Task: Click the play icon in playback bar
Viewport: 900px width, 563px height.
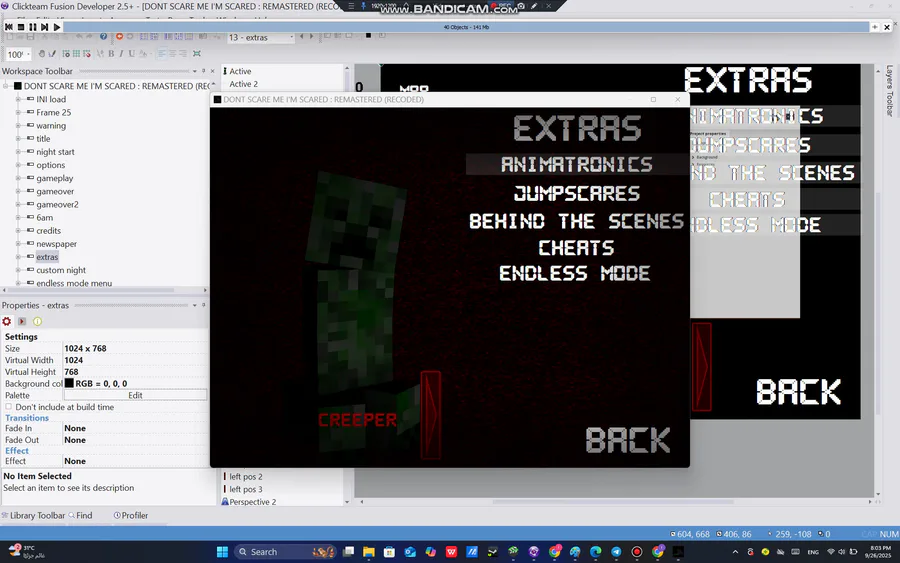Action: 57,27
